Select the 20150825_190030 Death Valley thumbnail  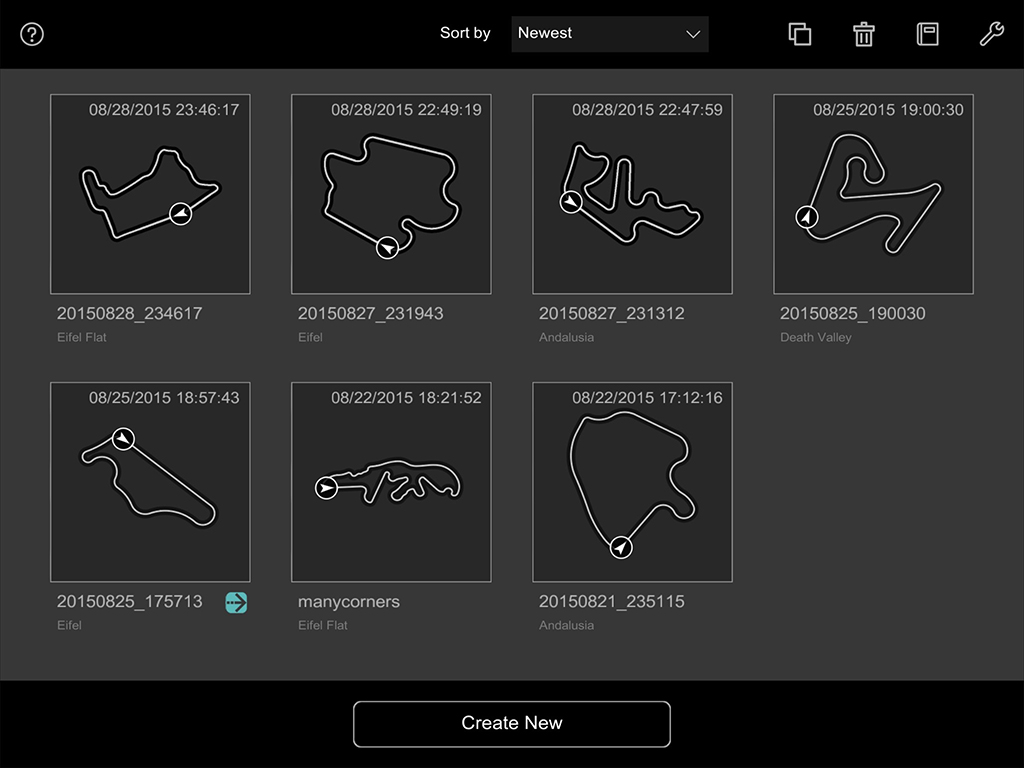pos(873,194)
